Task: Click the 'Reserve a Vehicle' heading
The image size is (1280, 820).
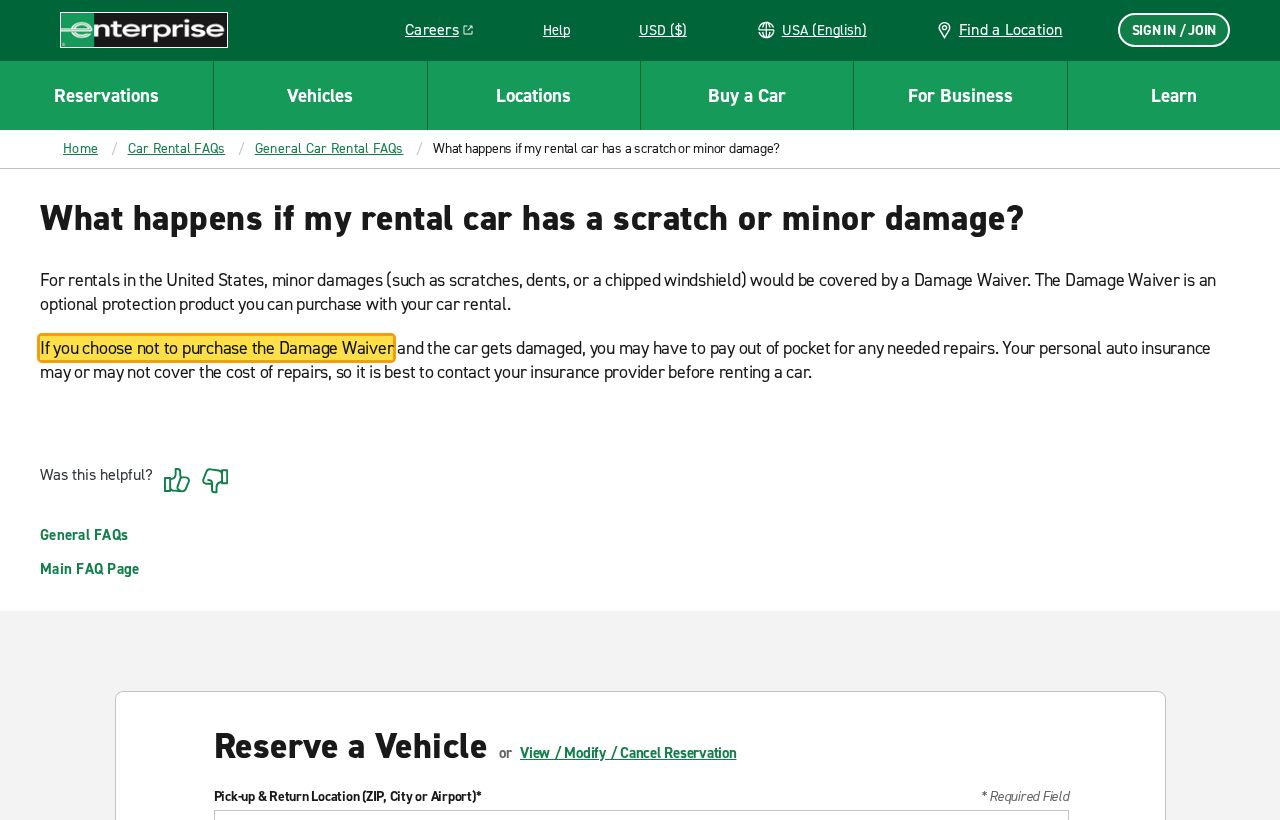Action: tap(350, 746)
